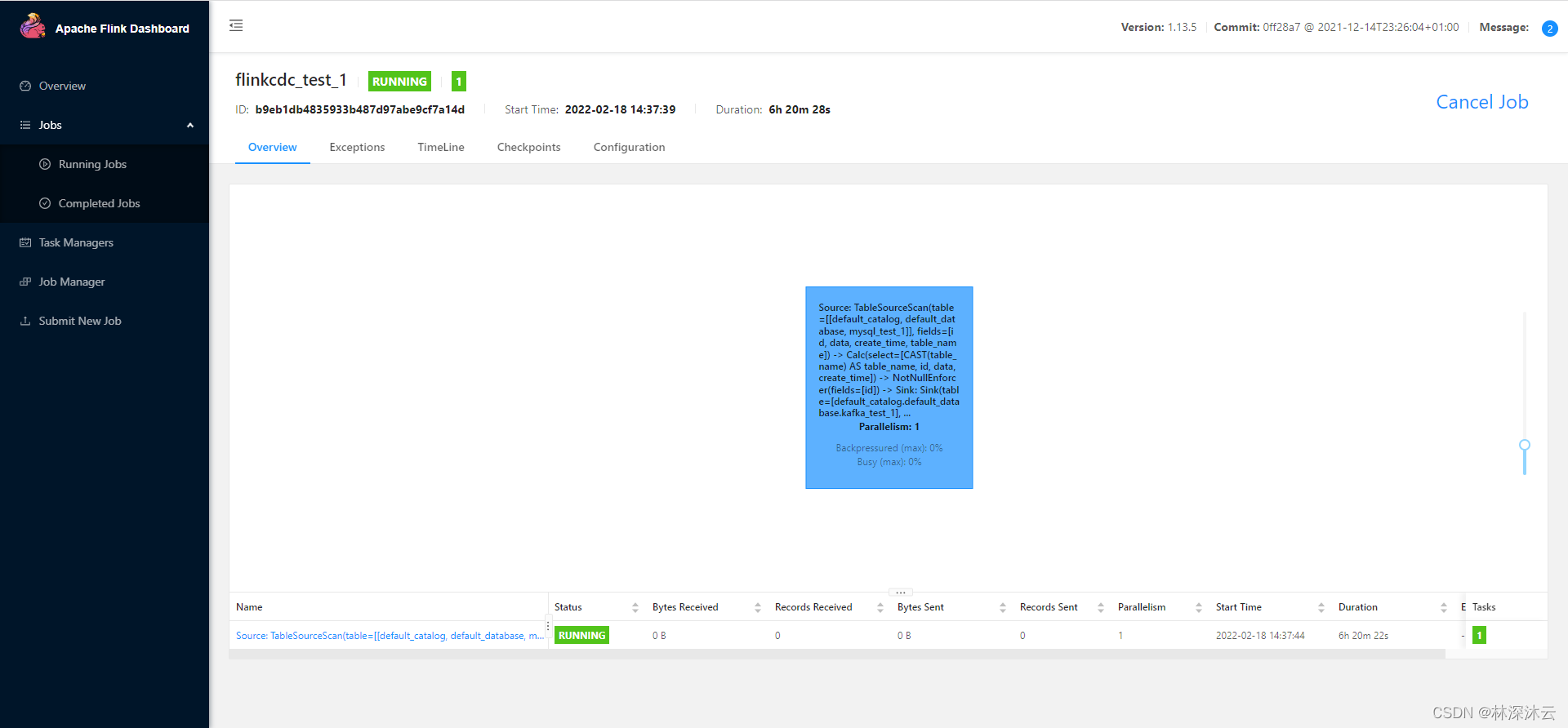The image size is (1568, 728).
Task: Click the job title flinkcdc_test_1
Action: coord(292,80)
